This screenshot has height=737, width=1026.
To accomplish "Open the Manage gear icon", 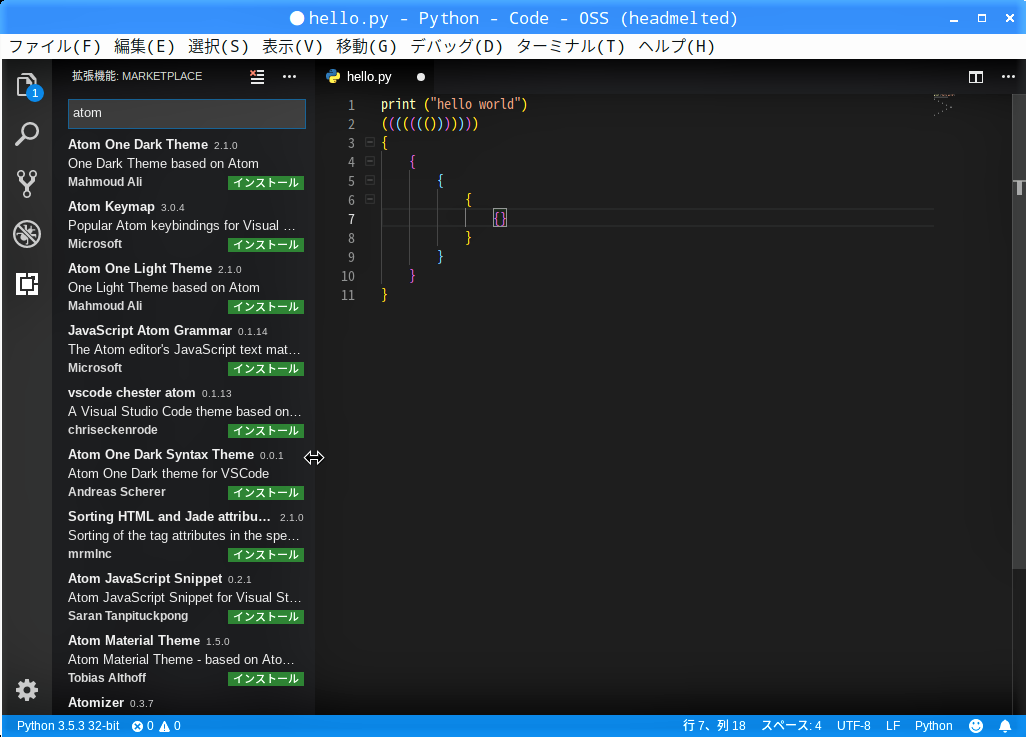I will click(x=27, y=689).
